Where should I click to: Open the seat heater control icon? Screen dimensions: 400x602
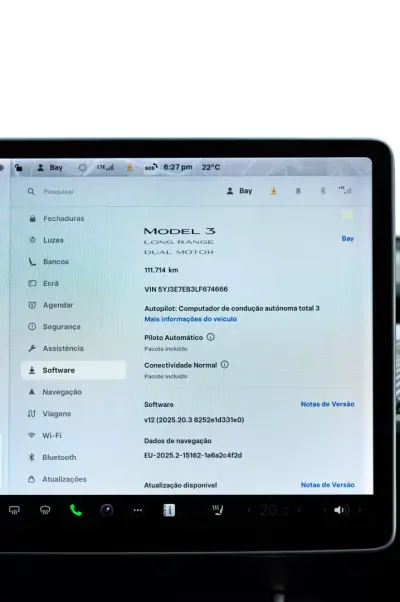[218, 510]
